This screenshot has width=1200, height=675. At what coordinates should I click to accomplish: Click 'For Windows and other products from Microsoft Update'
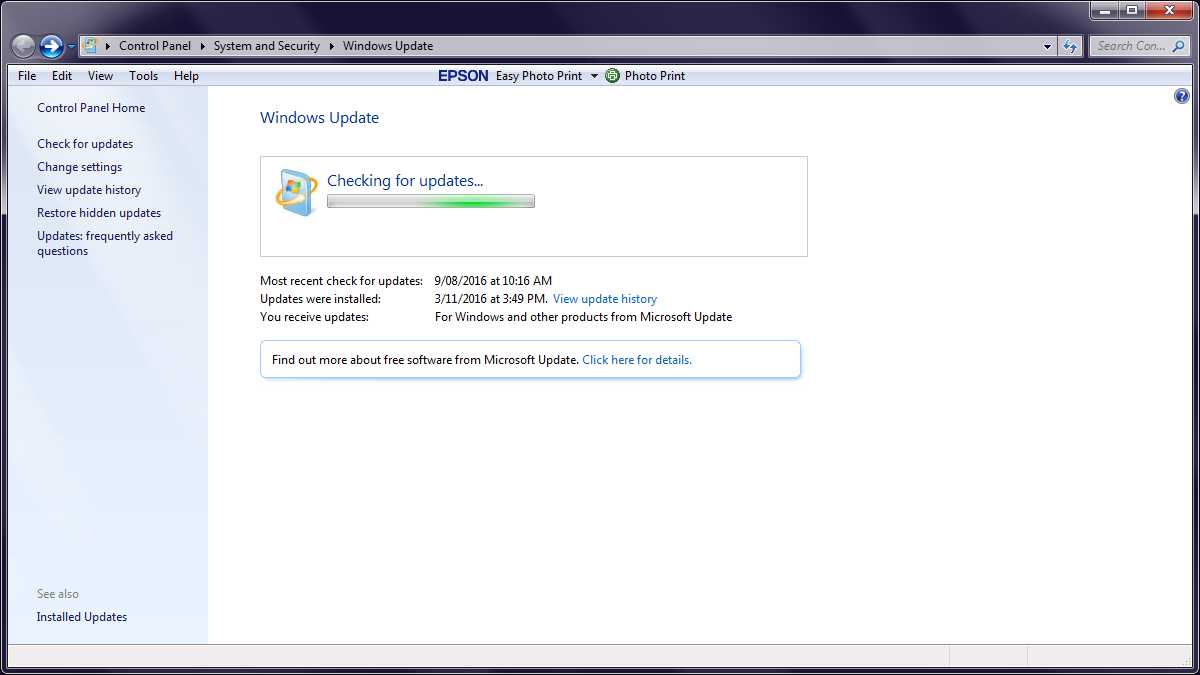[584, 317]
